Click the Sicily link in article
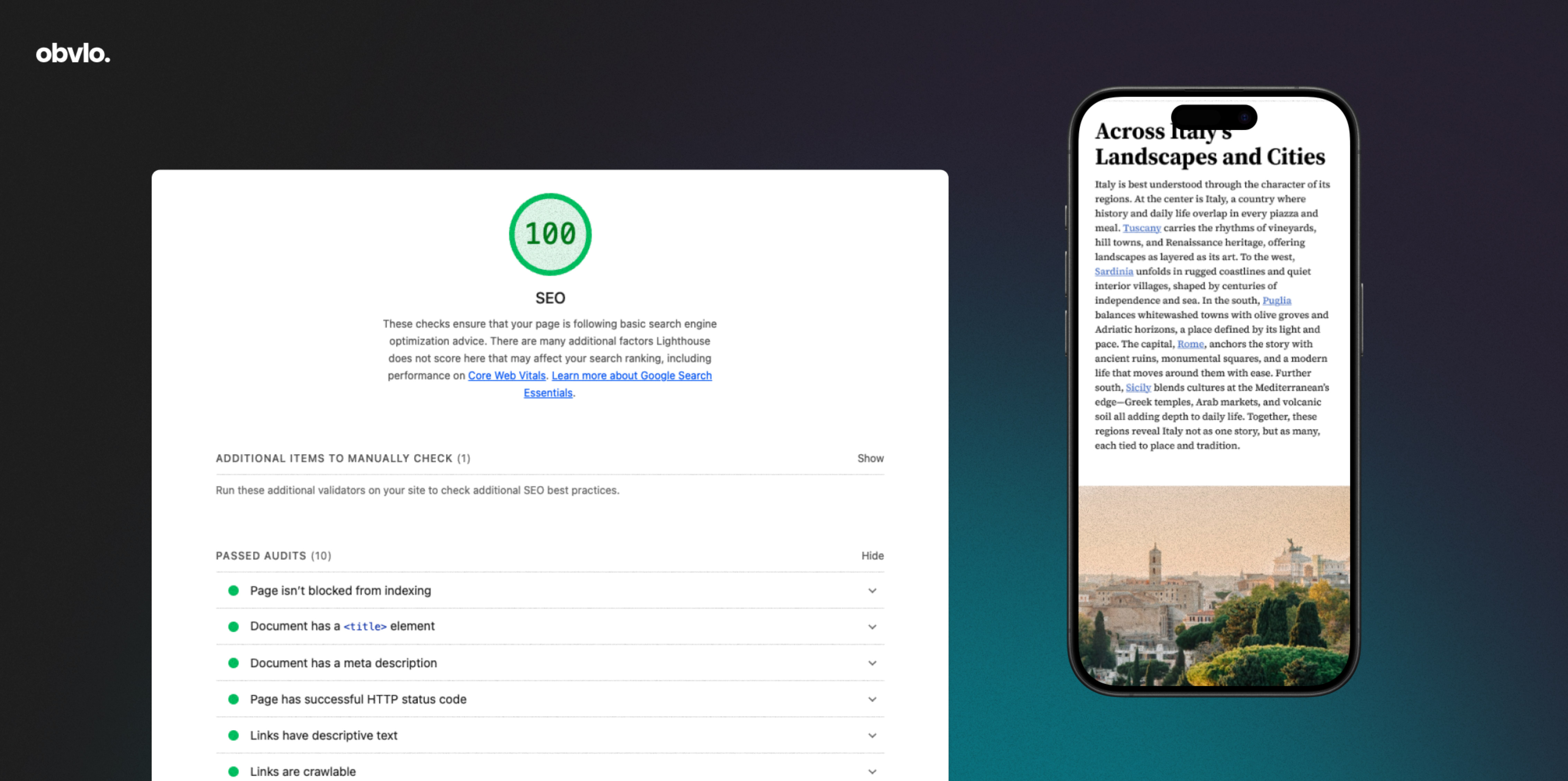Viewport: 1568px width, 781px height. pyautogui.click(x=1138, y=387)
